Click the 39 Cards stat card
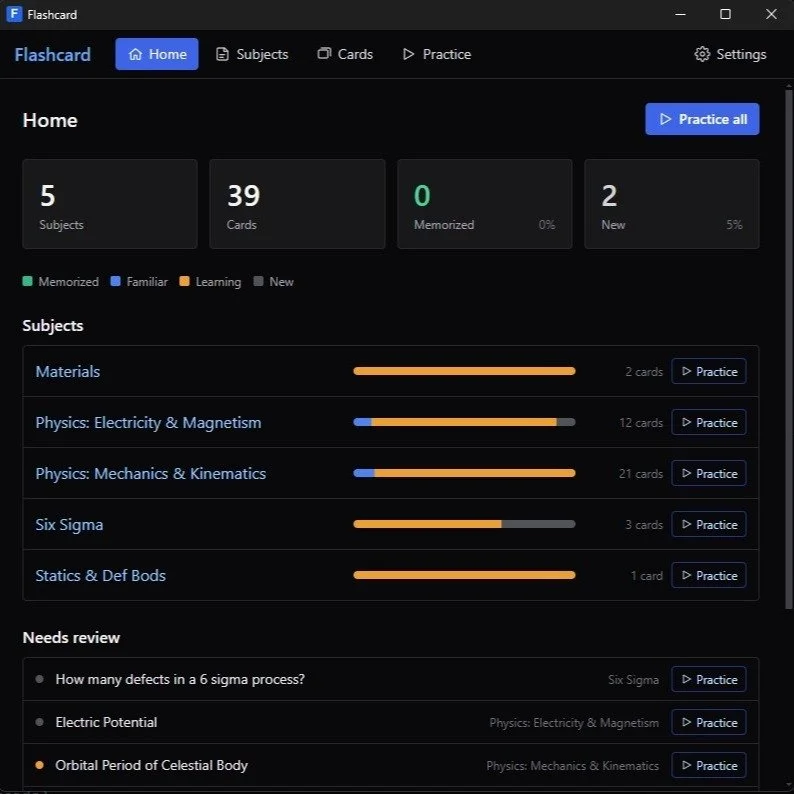Viewport: 794px width, 794px height. coord(297,204)
